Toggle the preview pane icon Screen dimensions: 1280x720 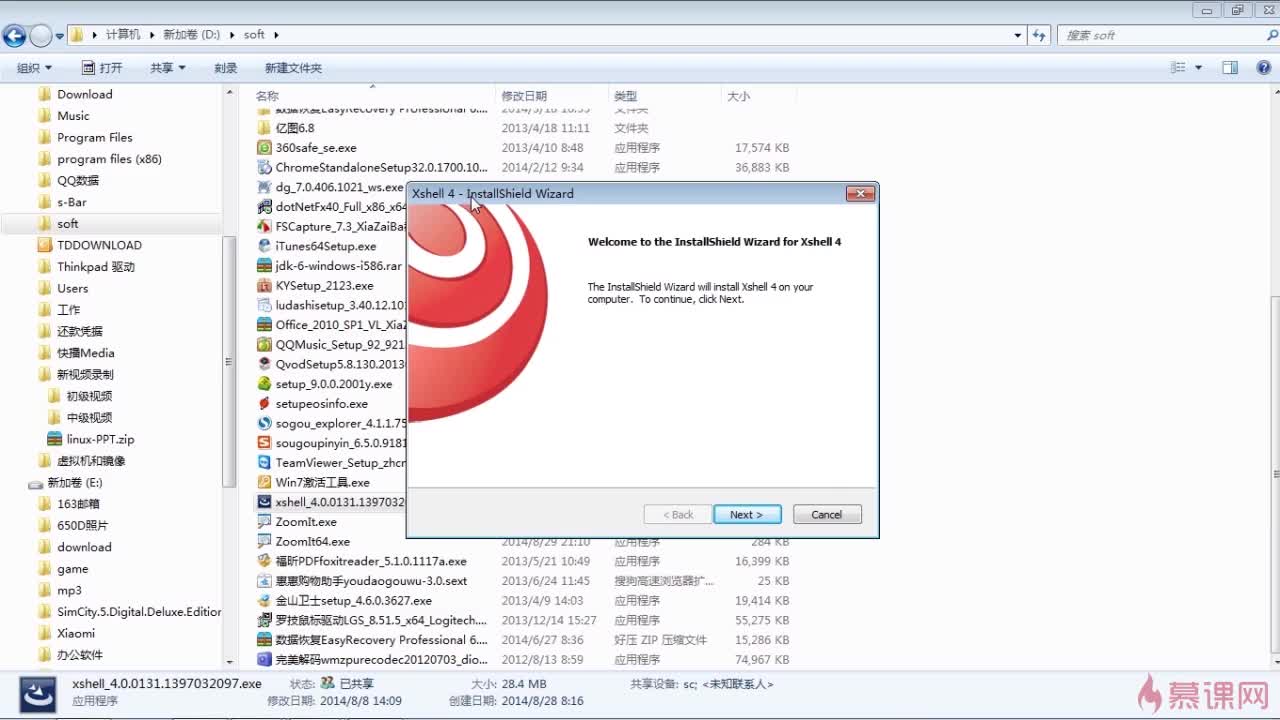coord(1231,68)
